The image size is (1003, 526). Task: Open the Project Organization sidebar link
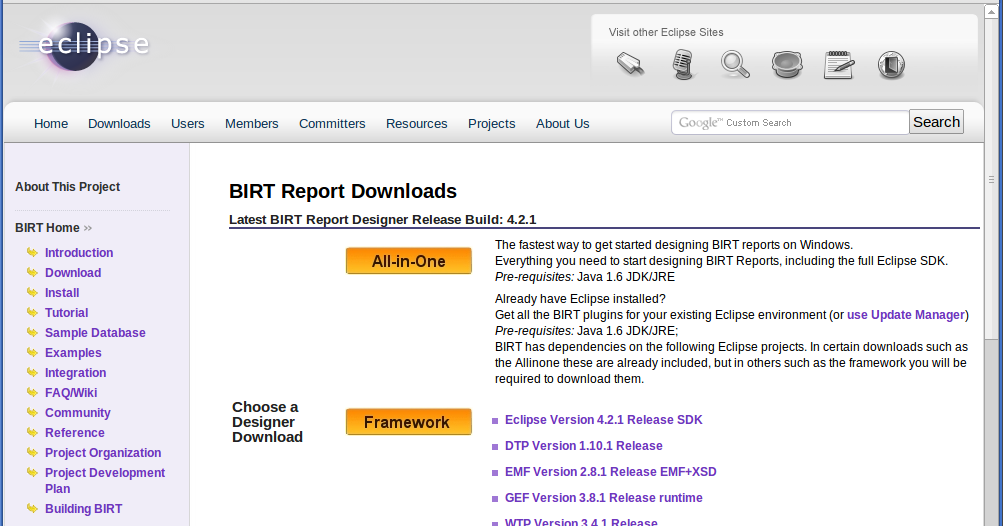pyautogui.click(x=103, y=452)
